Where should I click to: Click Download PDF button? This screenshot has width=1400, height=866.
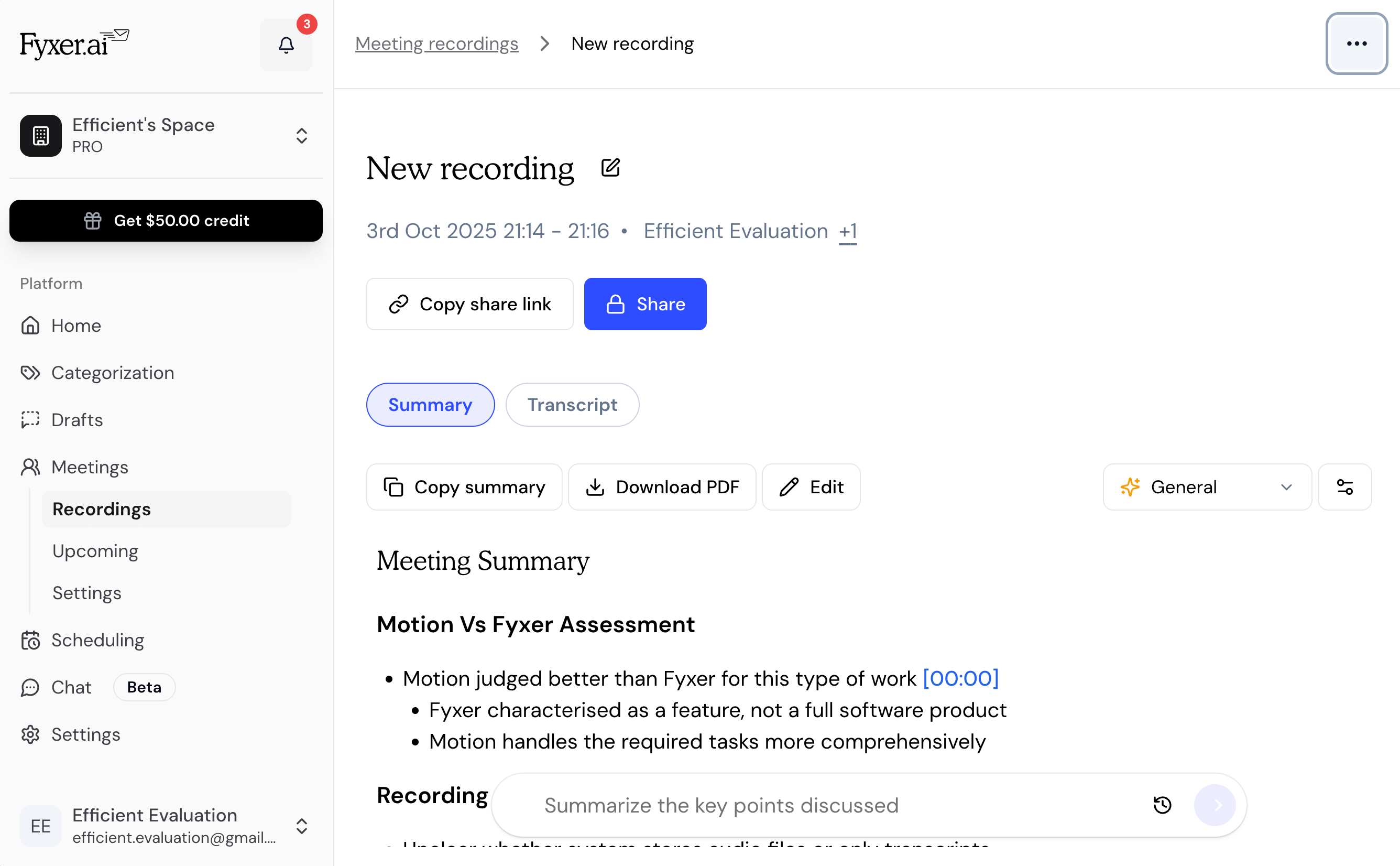point(662,487)
